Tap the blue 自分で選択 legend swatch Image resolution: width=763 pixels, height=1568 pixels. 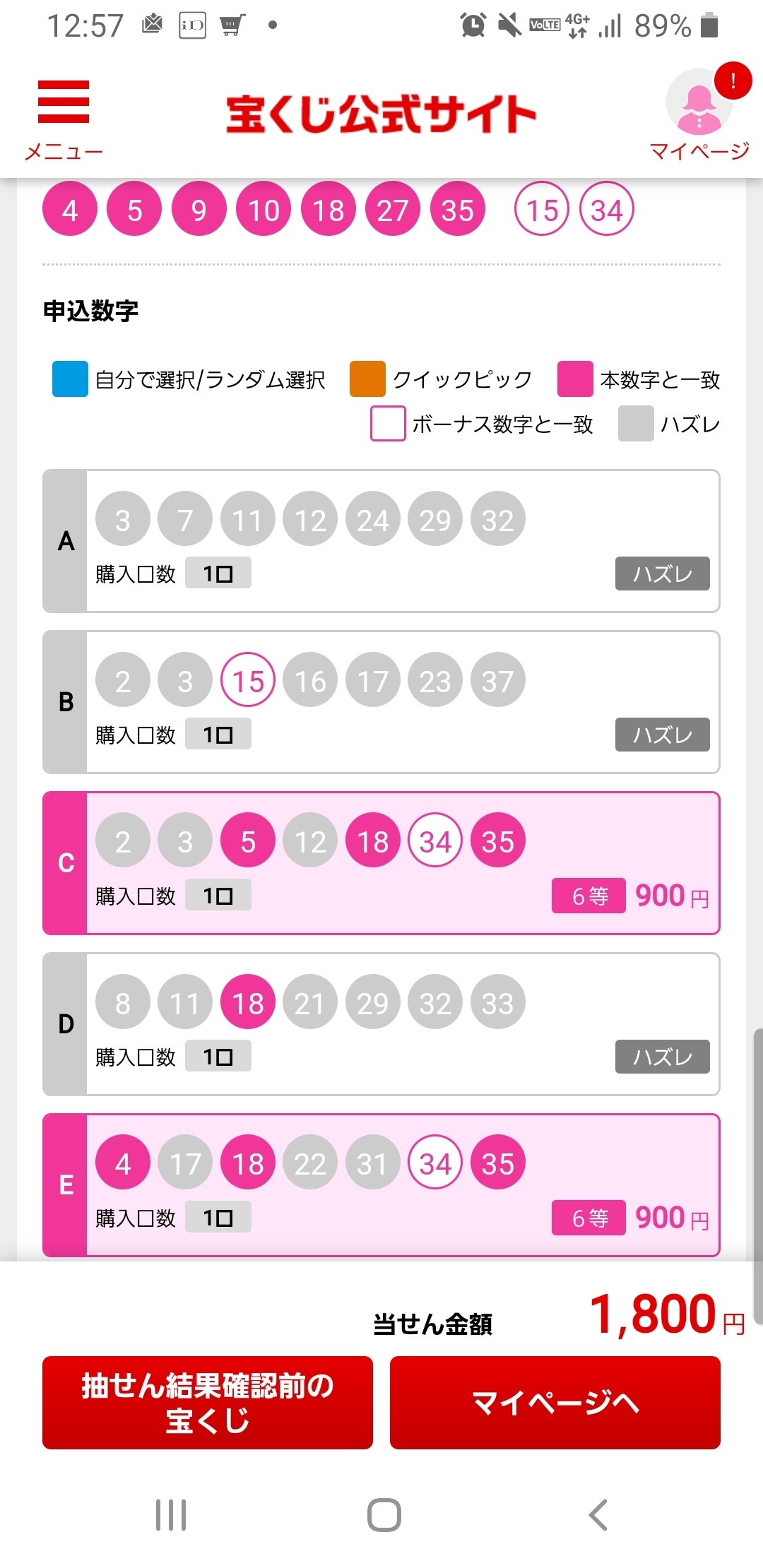pos(70,379)
